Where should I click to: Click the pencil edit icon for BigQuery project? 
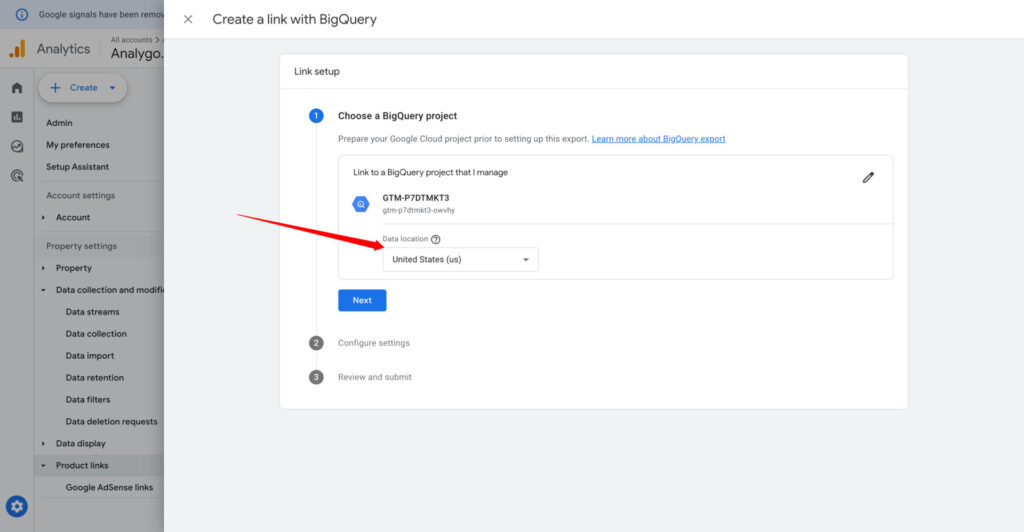[868, 177]
